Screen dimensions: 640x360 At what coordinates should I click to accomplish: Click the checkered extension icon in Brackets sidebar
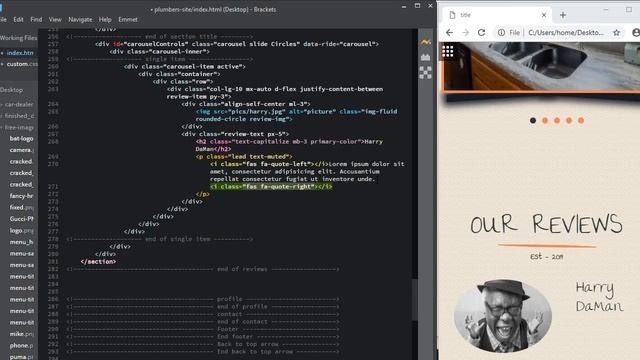[x=425, y=73]
